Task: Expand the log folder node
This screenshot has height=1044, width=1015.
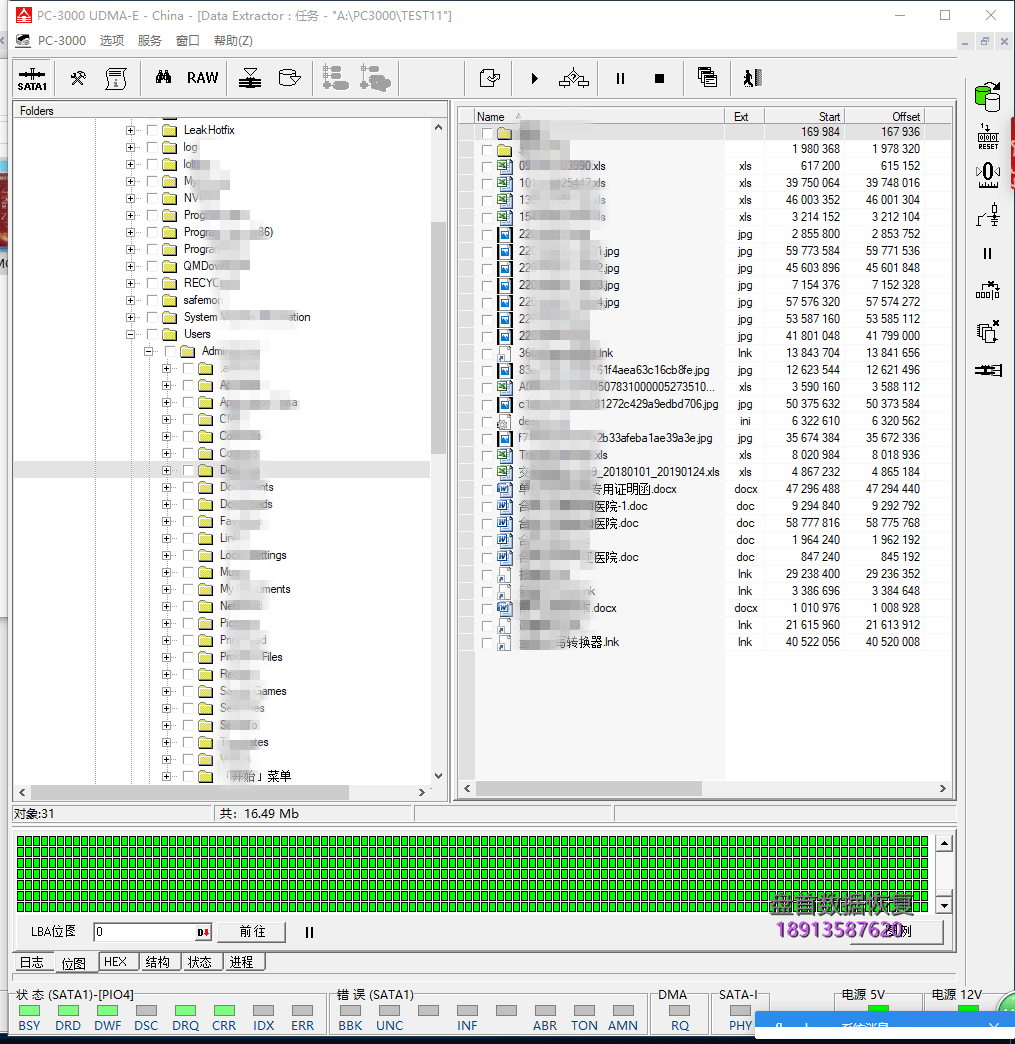Action: (131, 147)
